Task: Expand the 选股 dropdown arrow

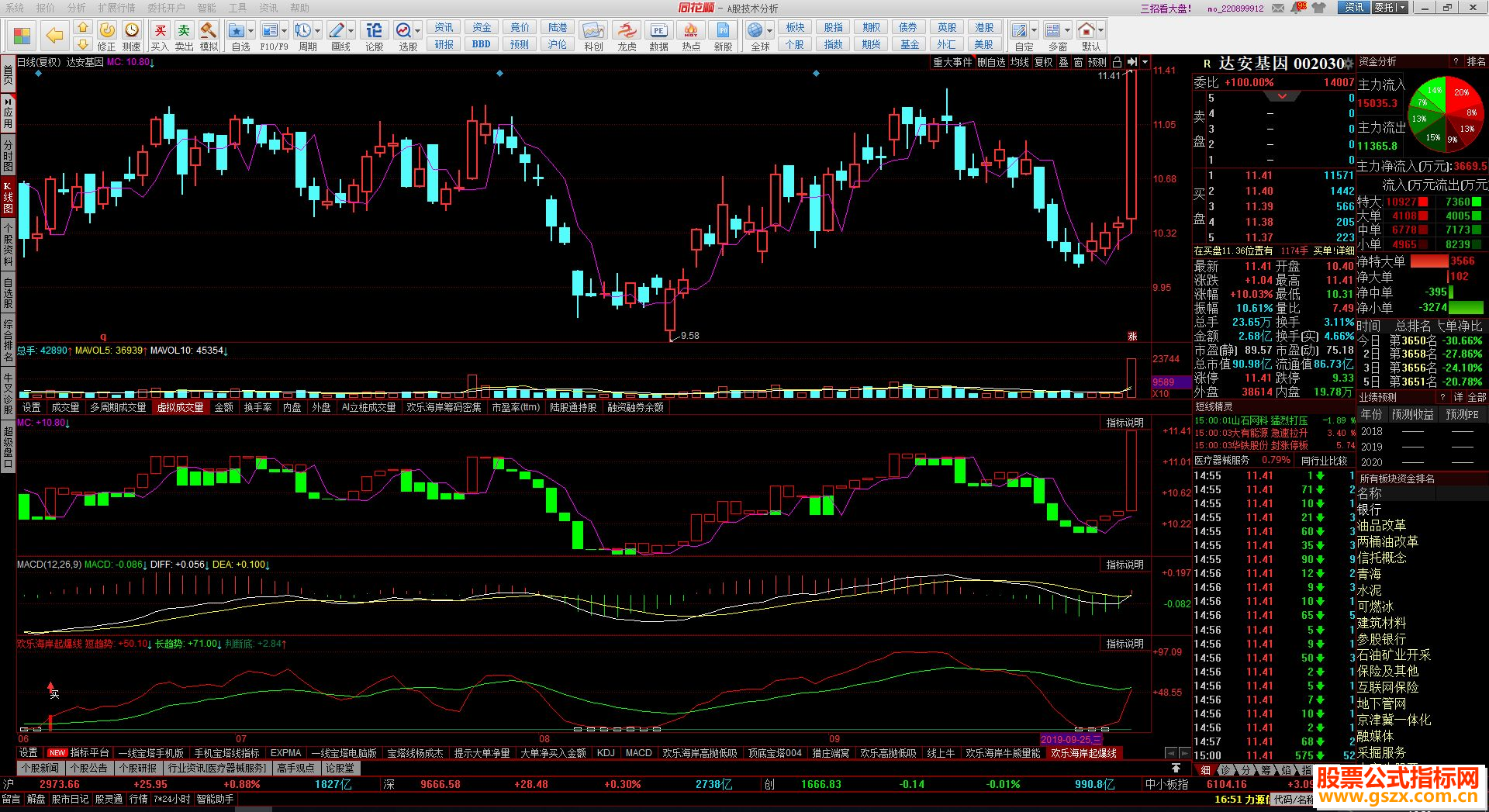Action: (418, 32)
